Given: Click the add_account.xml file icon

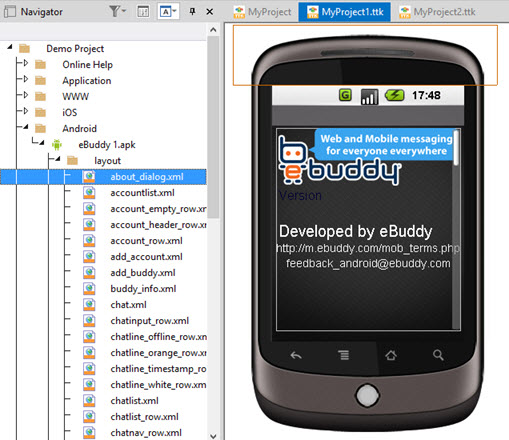Looking at the screenshot, I should pos(89,257).
